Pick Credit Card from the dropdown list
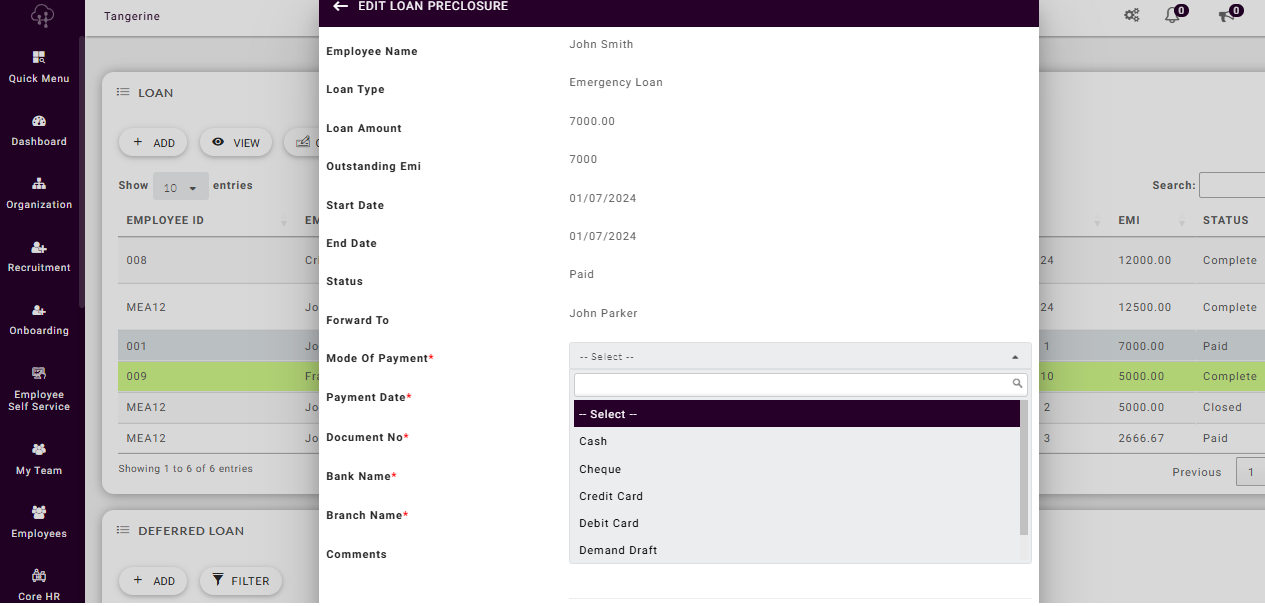The width and height of the screenshot is (1265, 606). 611,496
